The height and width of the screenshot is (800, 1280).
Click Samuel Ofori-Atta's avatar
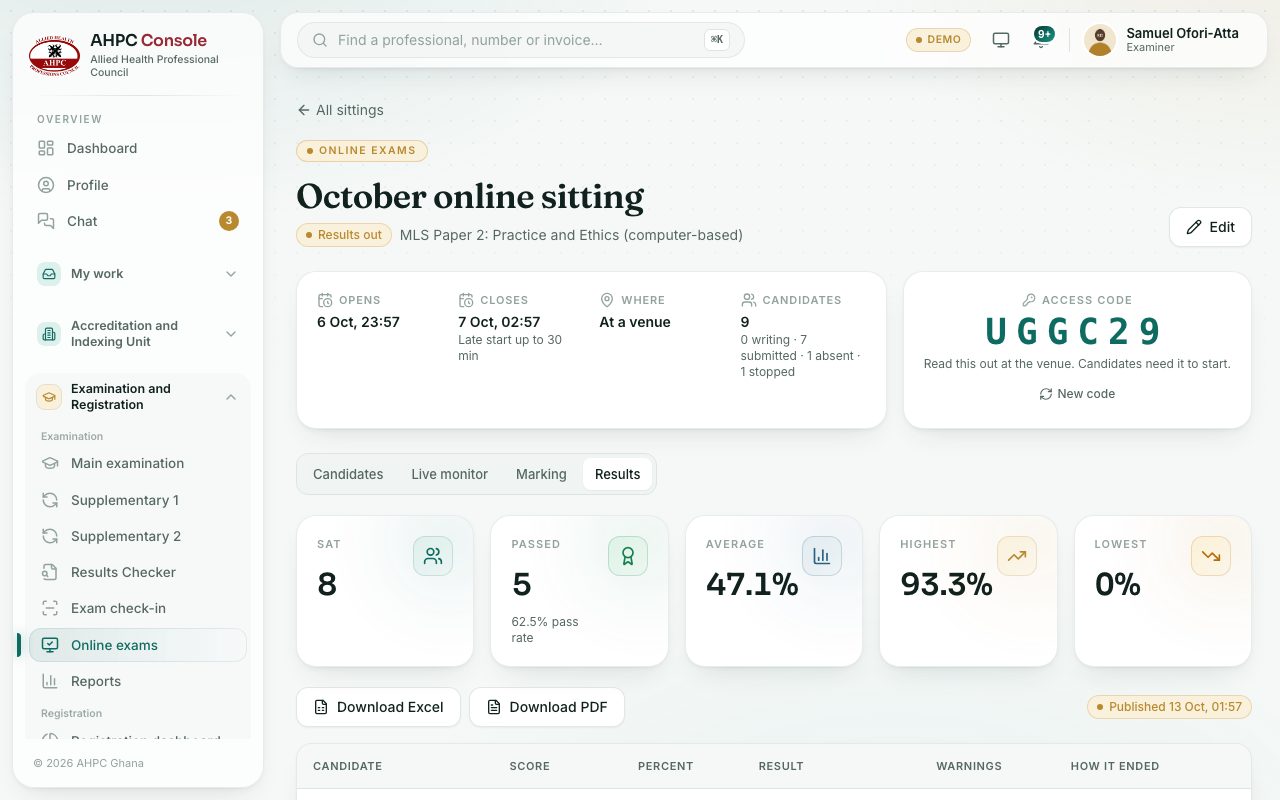coord(1100,40)
